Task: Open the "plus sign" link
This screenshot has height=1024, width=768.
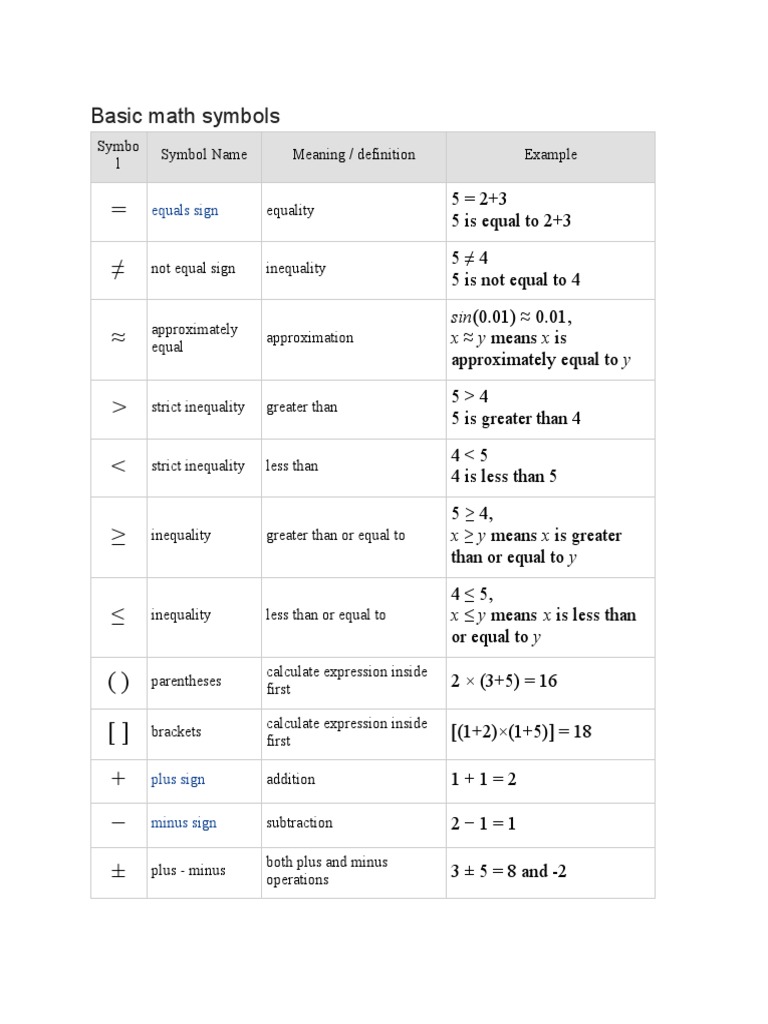Action: [177, 780]
